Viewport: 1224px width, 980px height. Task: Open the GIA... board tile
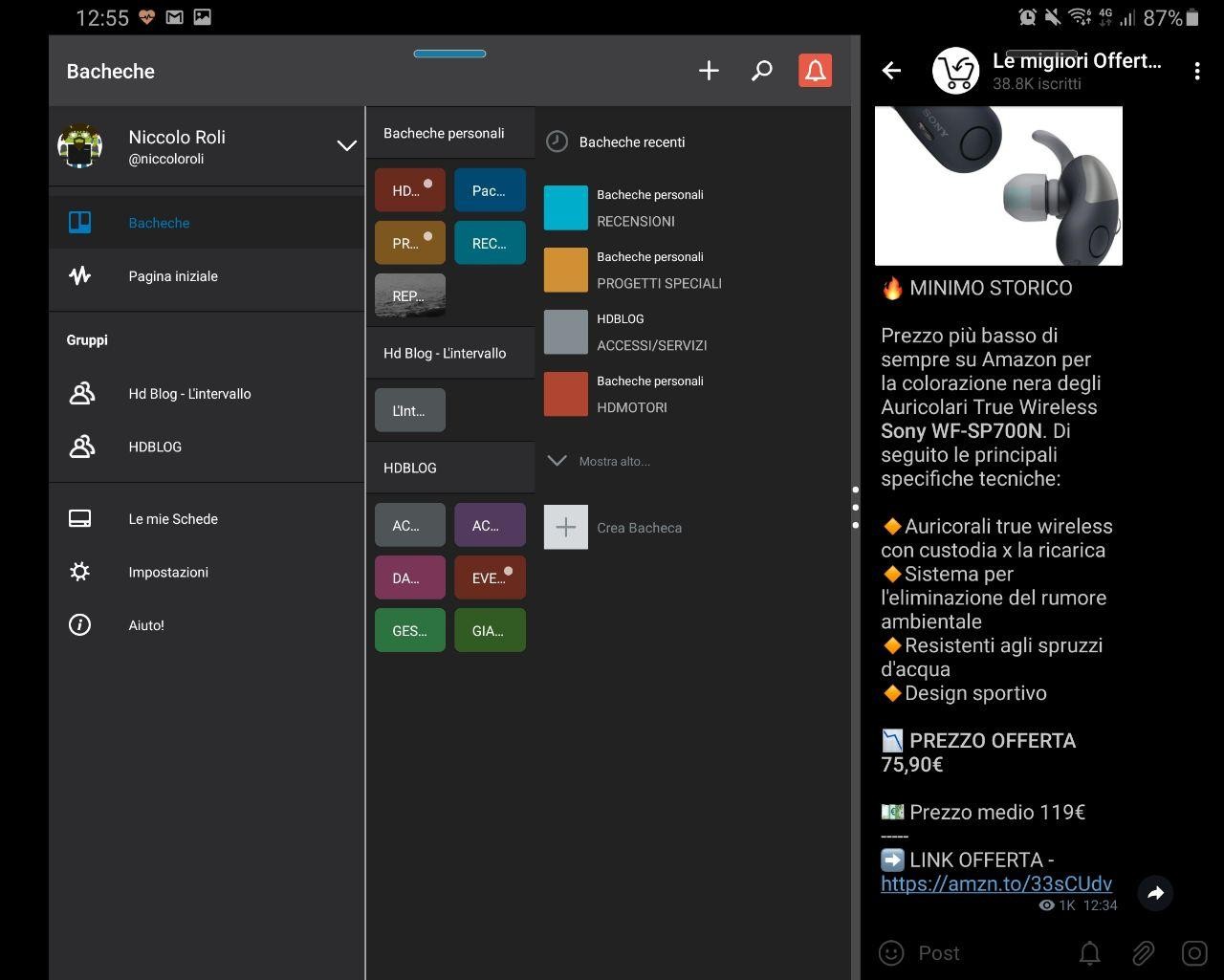pyautogui.click(x=490, y=630)
